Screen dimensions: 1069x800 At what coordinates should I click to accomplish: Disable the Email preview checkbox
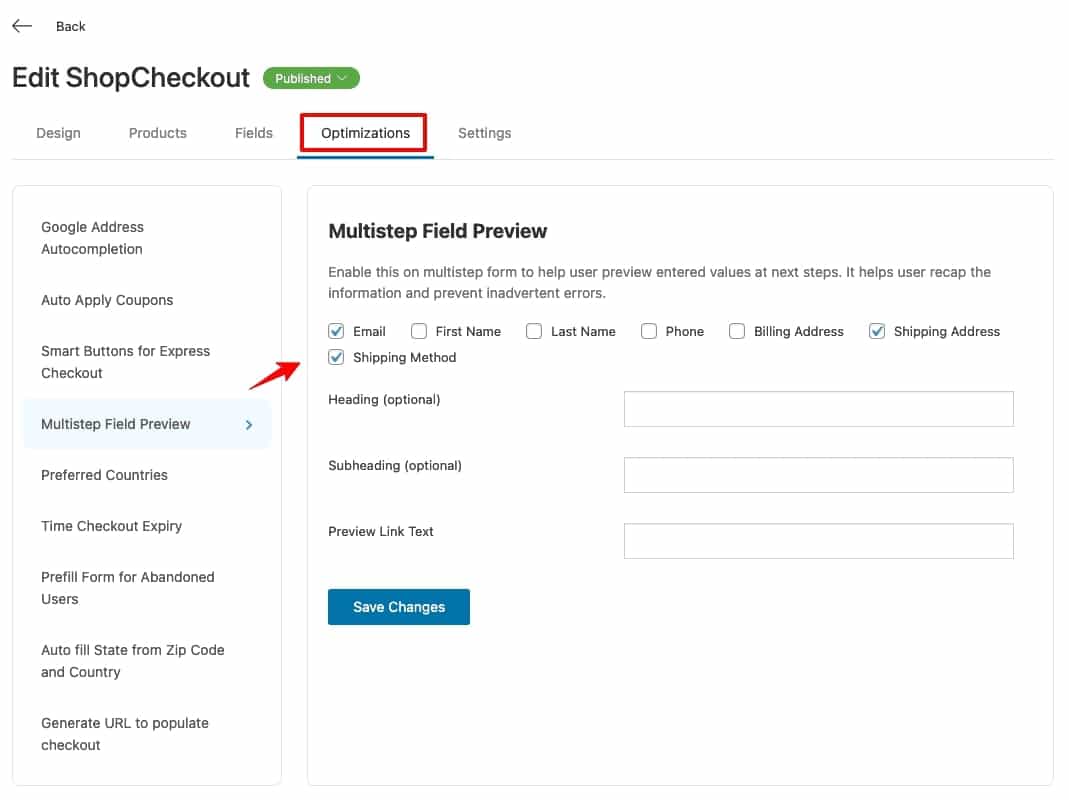pos(336,331)
